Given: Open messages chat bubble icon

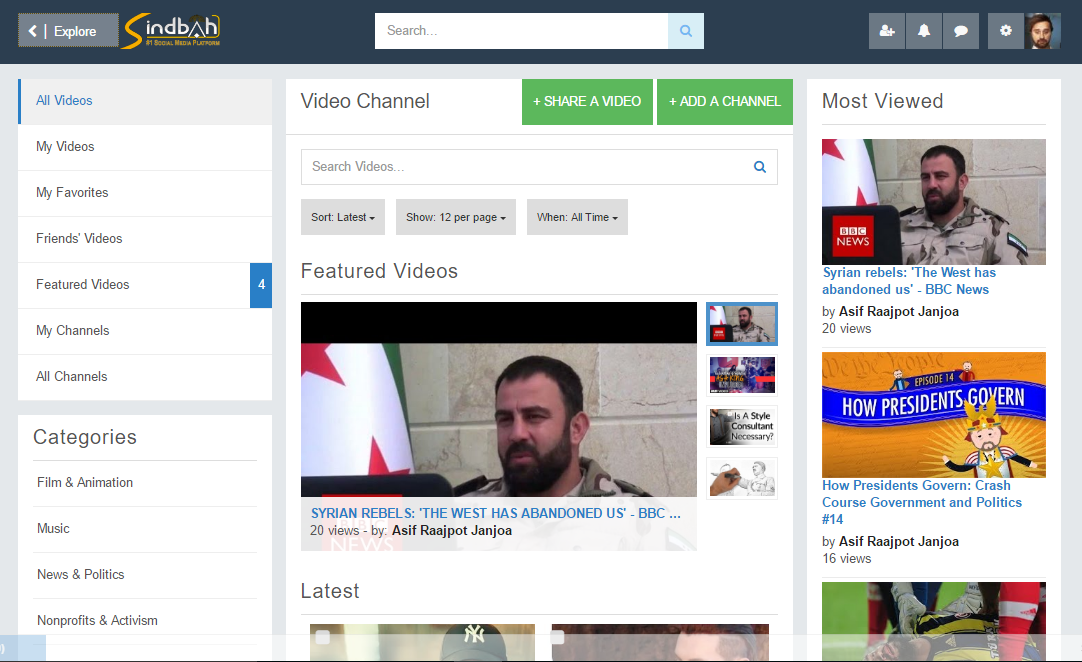Looking at the screenshot, I should coord(961,31).
